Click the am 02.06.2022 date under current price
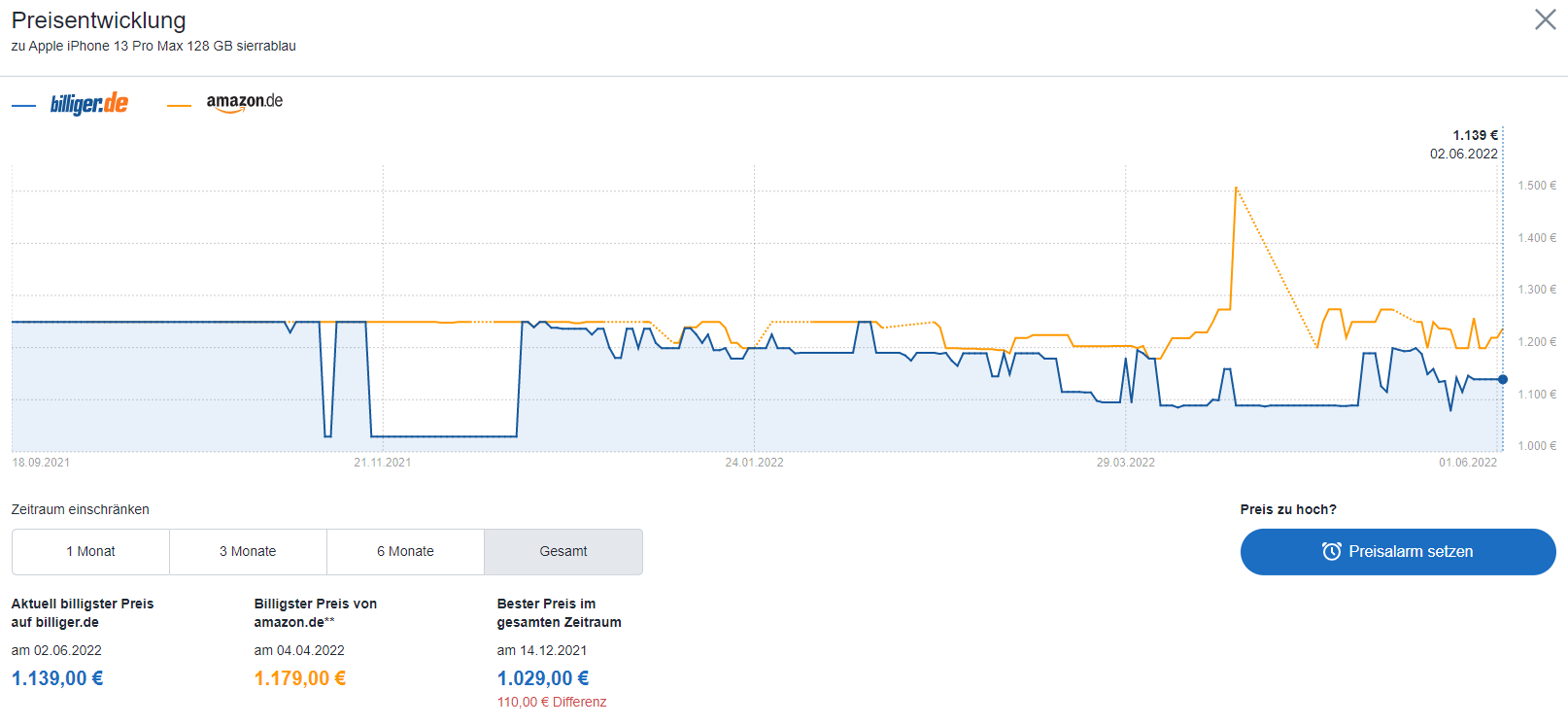Viewport: 1568px width, 726px height. coord(56,650)
